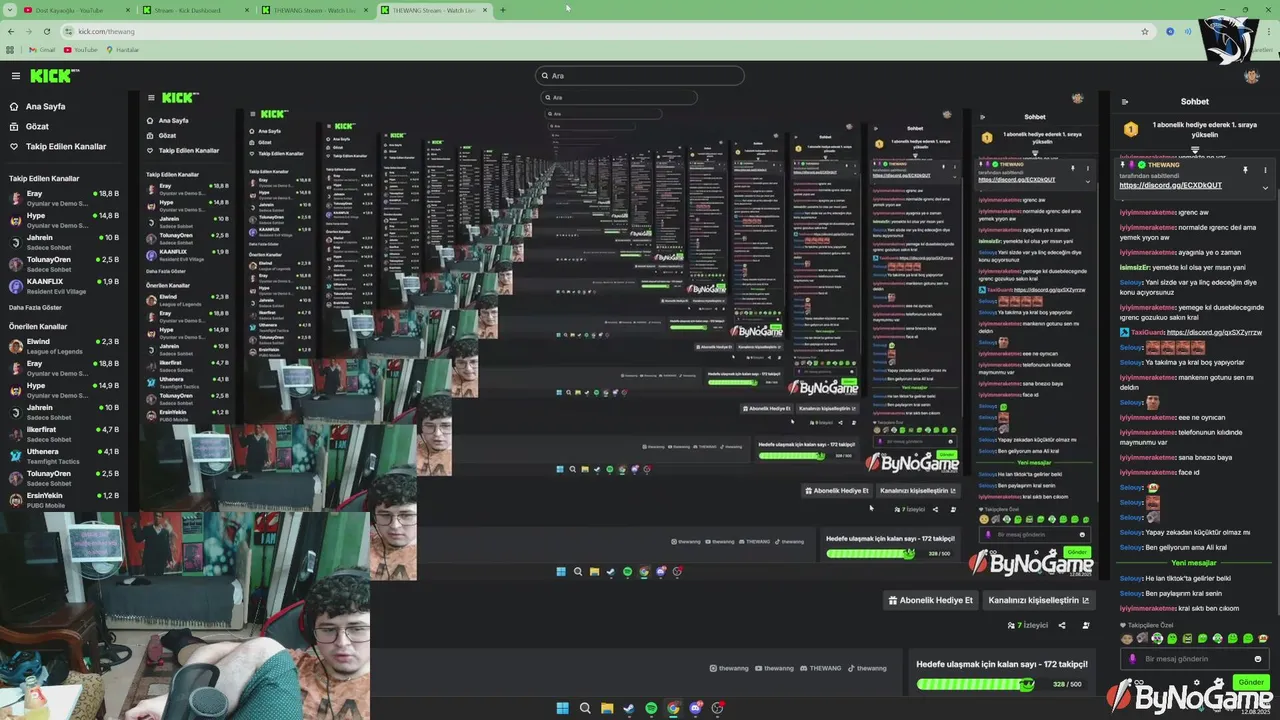This screenshot has width=1280, height=720.
Task: Open Takip Edilen Kanallar in outermost sidebar
Action: click(x=58, y=146)
